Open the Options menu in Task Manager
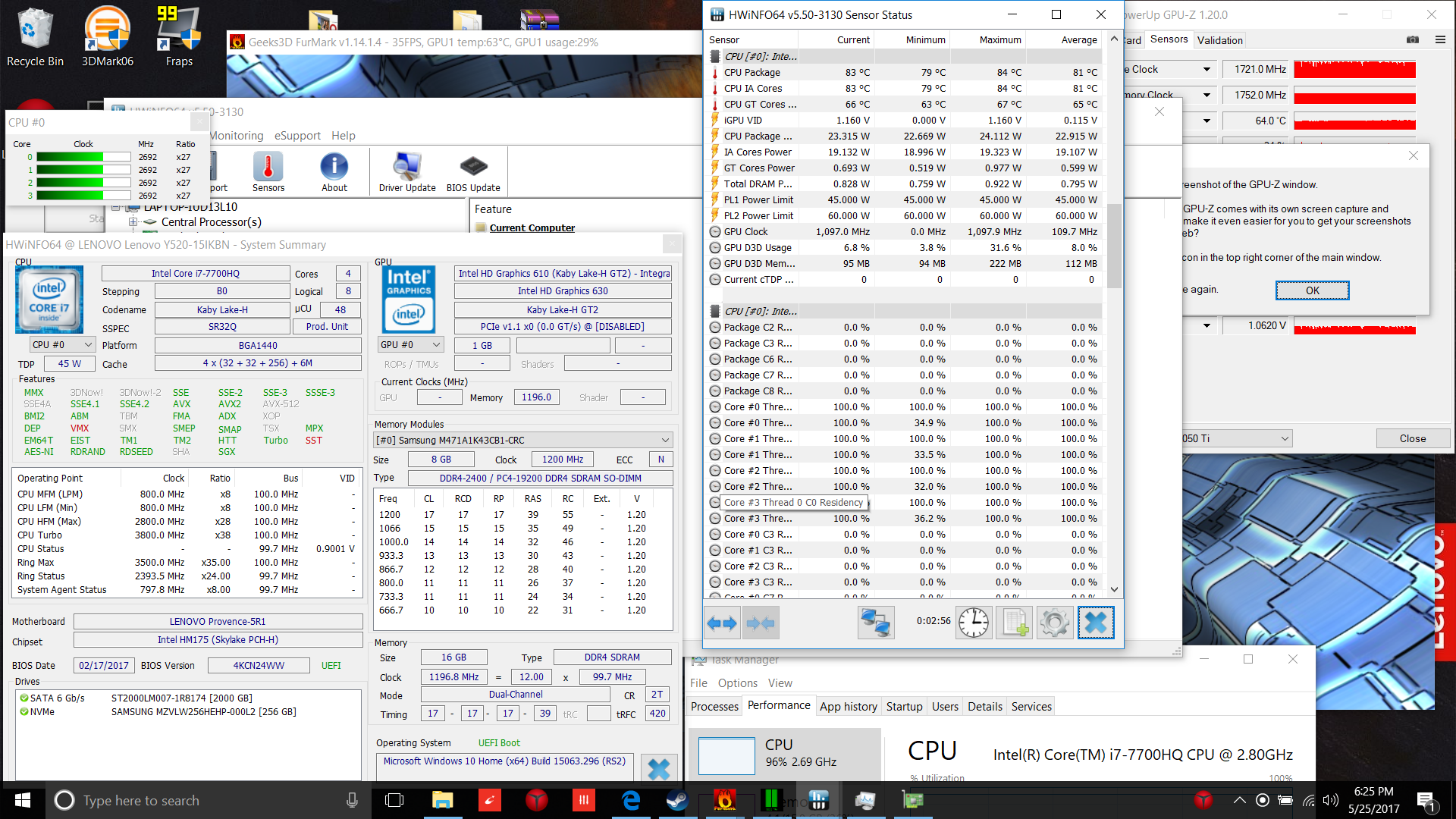The image size is (1456, 819). click(737, 683)
